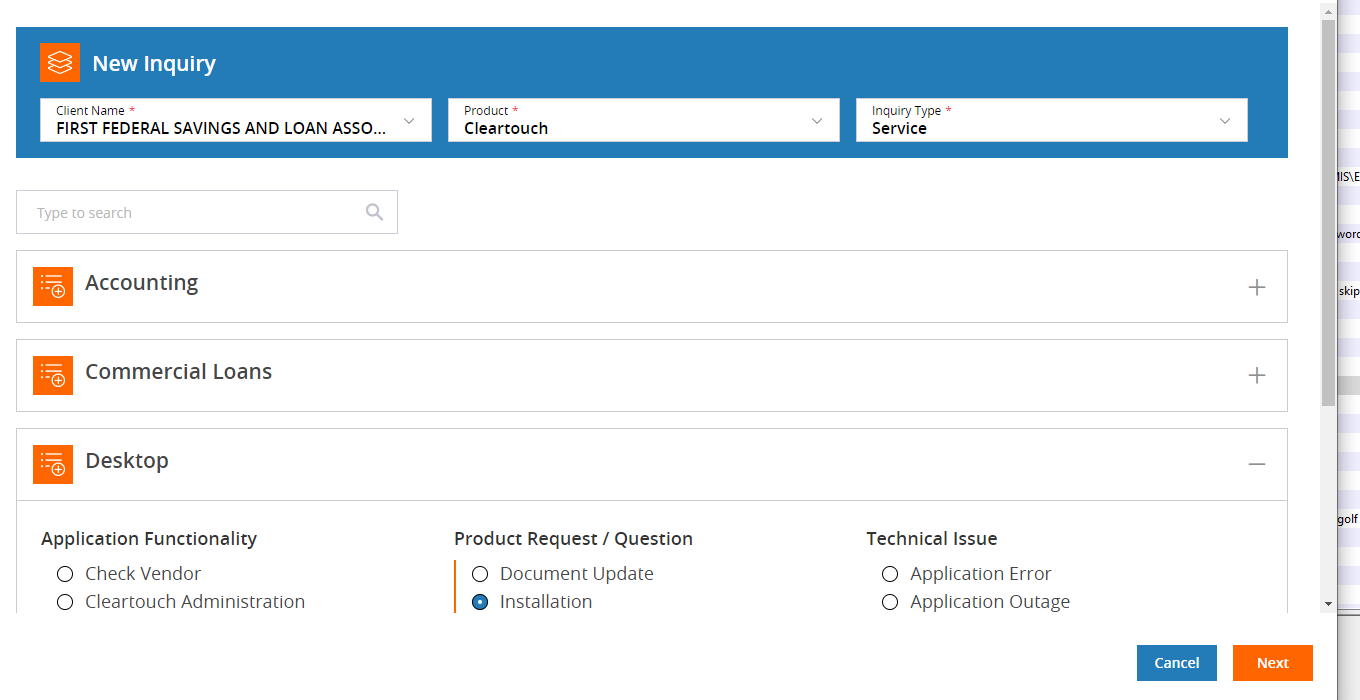Click the Accounting category list icon
The image size is (1360, 700).
(x=53, y=286)
